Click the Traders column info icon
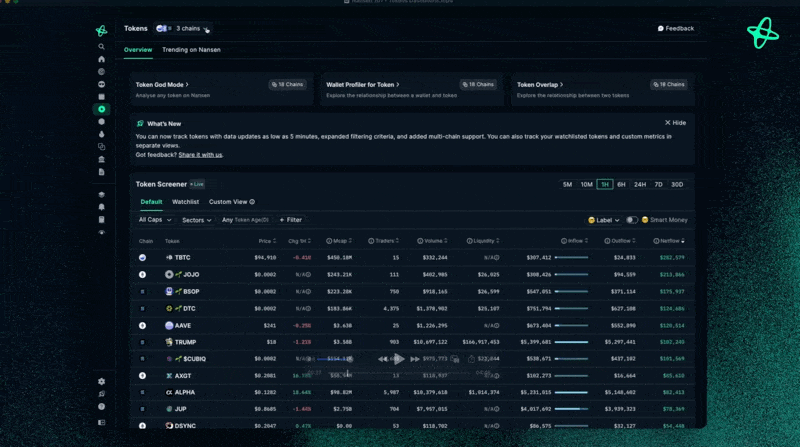 point(371,241)
